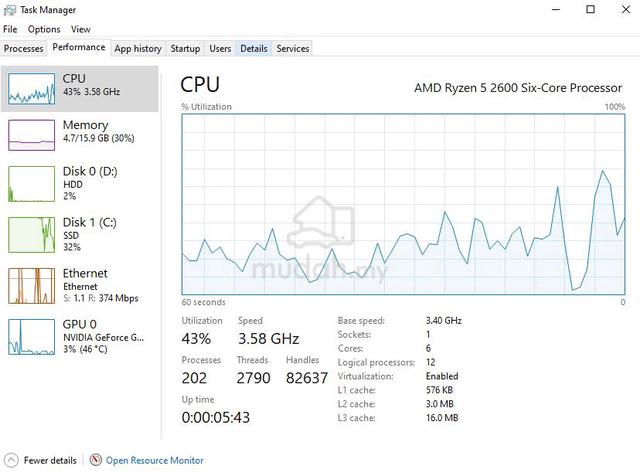Open the Options menu
The width and height of the screenshot is (640, 476).
[x=44, y=29]
